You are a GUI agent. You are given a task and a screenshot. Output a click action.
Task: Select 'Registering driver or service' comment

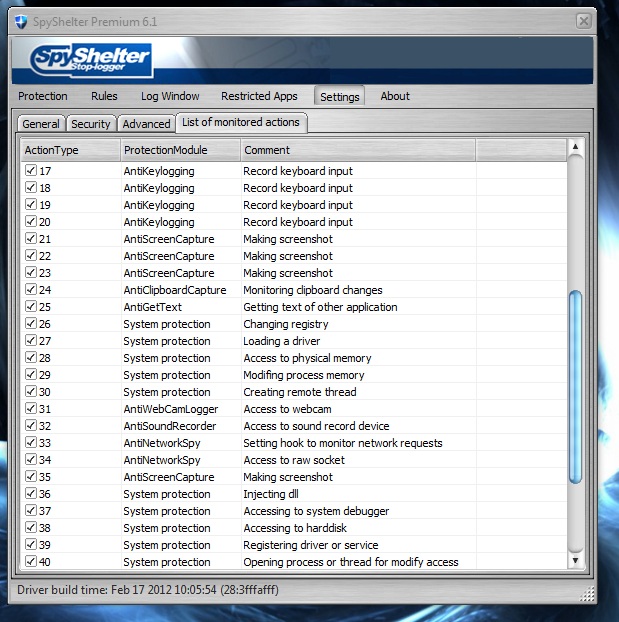pos(311,545)
